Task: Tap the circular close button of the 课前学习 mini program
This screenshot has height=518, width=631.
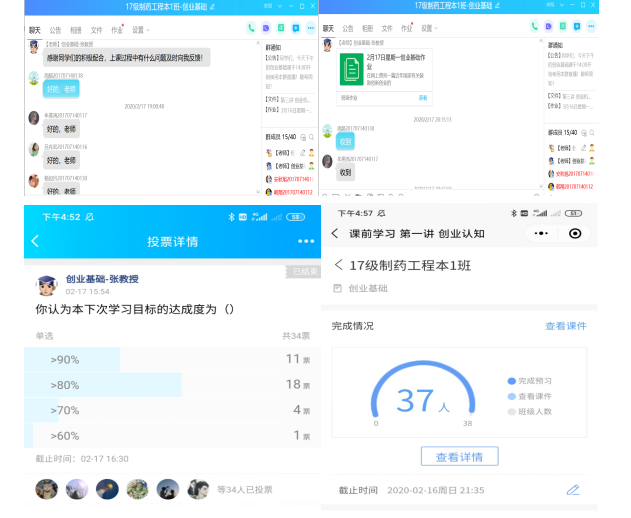Action: (x=574, y=233)
